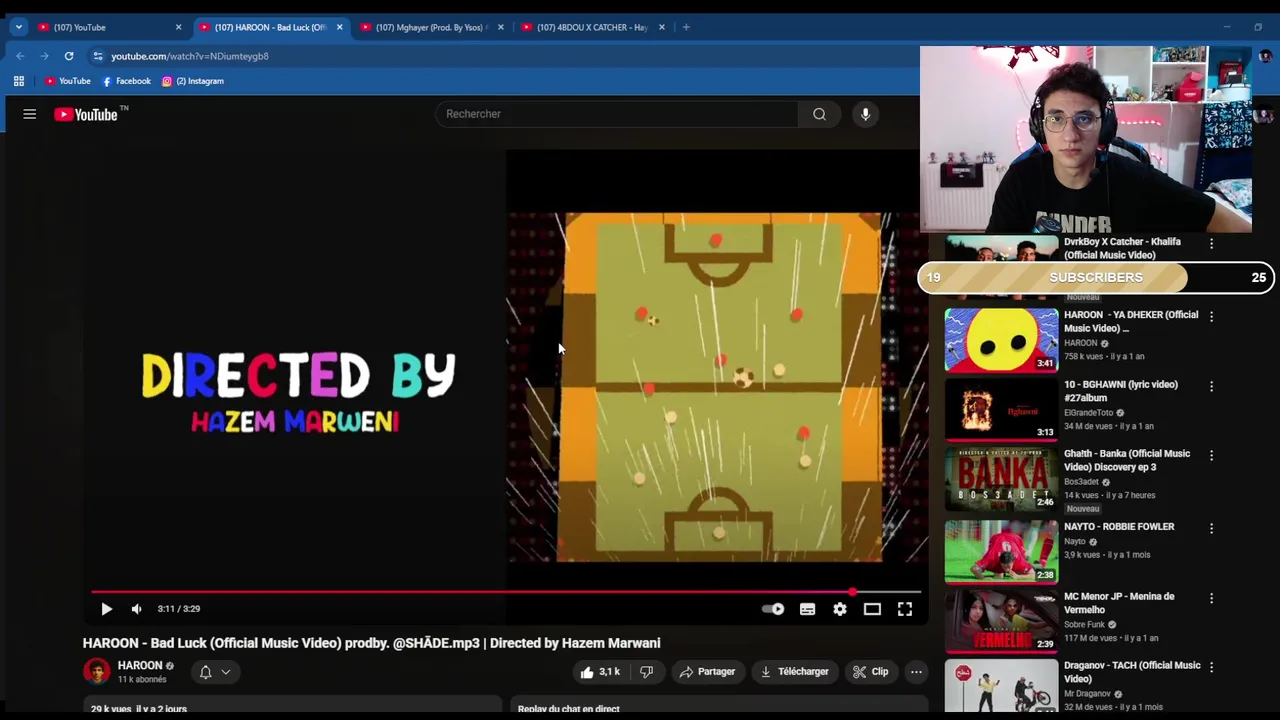Toggle the autoplay switch
1280x720 pixels.
click(773, 609)
